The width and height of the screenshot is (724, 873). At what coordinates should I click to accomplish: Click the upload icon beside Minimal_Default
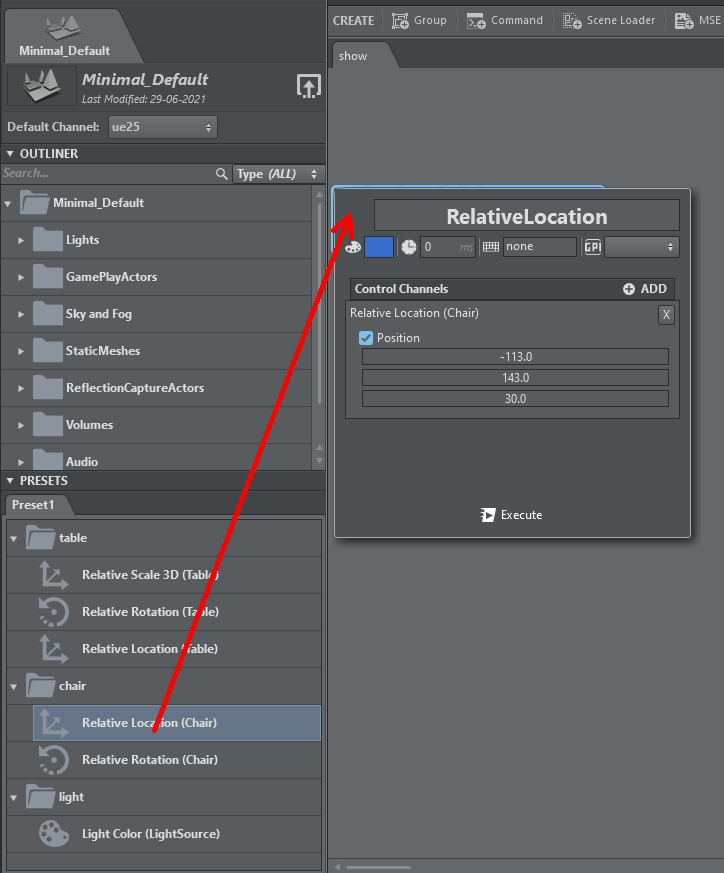[309, 86]
